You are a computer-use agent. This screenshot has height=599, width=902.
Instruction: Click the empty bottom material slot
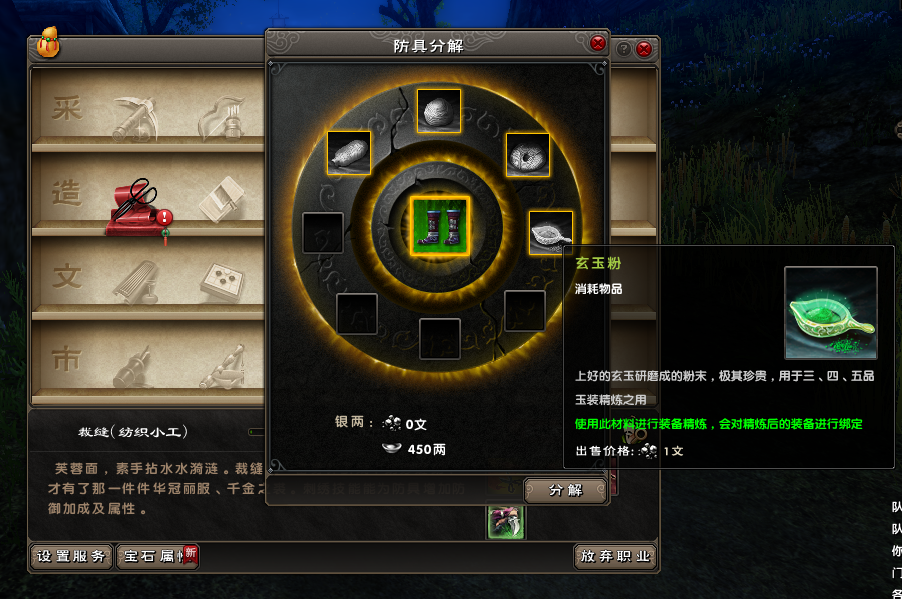coord(439,338)
